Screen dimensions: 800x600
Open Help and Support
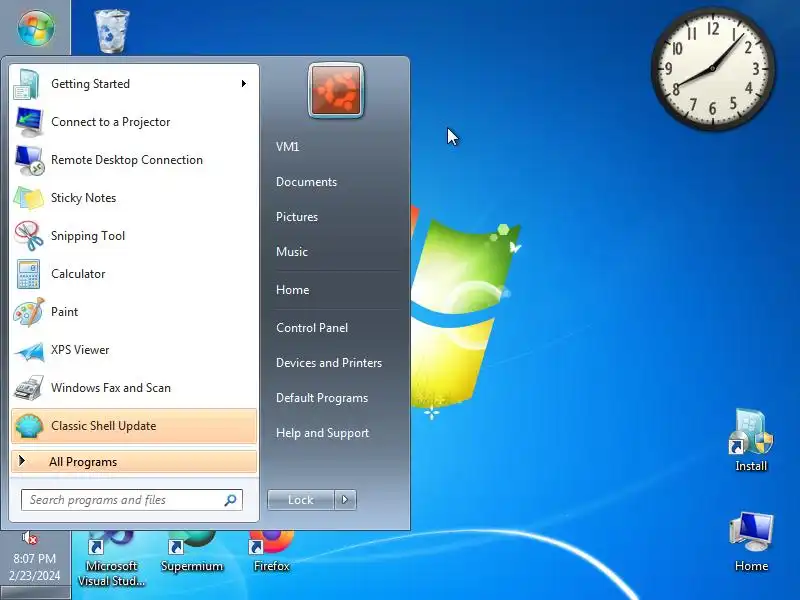pyautogui.click(x=322, y=433)
